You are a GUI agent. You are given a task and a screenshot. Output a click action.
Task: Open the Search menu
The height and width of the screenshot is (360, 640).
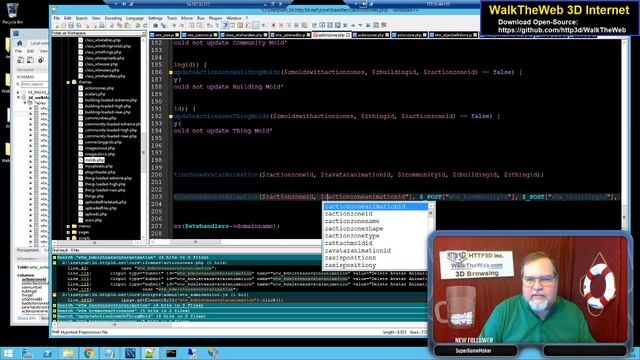tap(81, 18)
